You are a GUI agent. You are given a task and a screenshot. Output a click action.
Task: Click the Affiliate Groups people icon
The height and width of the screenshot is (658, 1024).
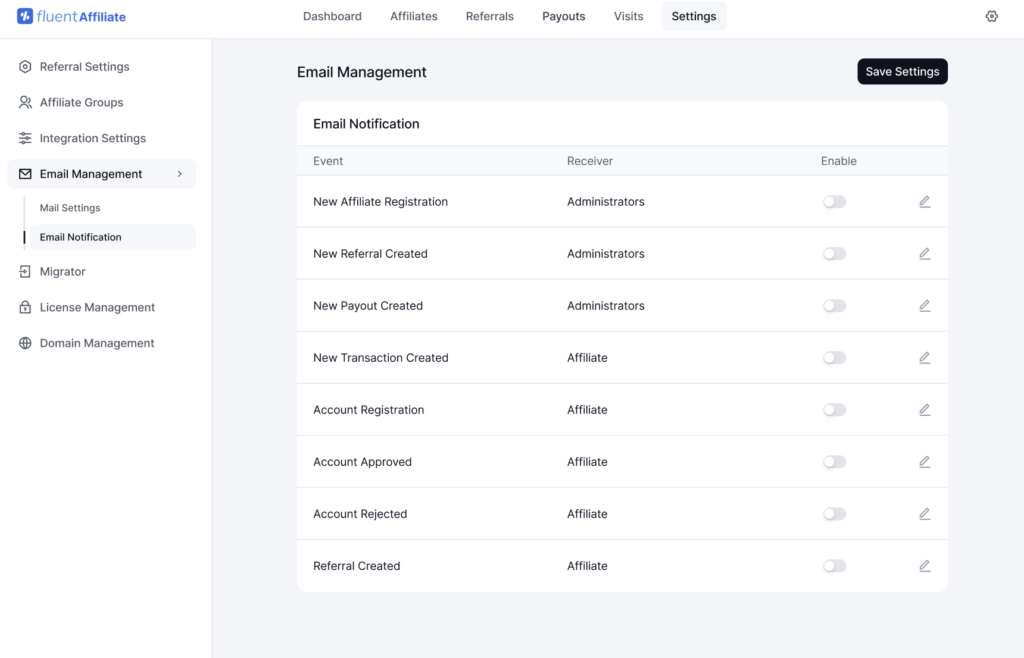tap(25, 102)
